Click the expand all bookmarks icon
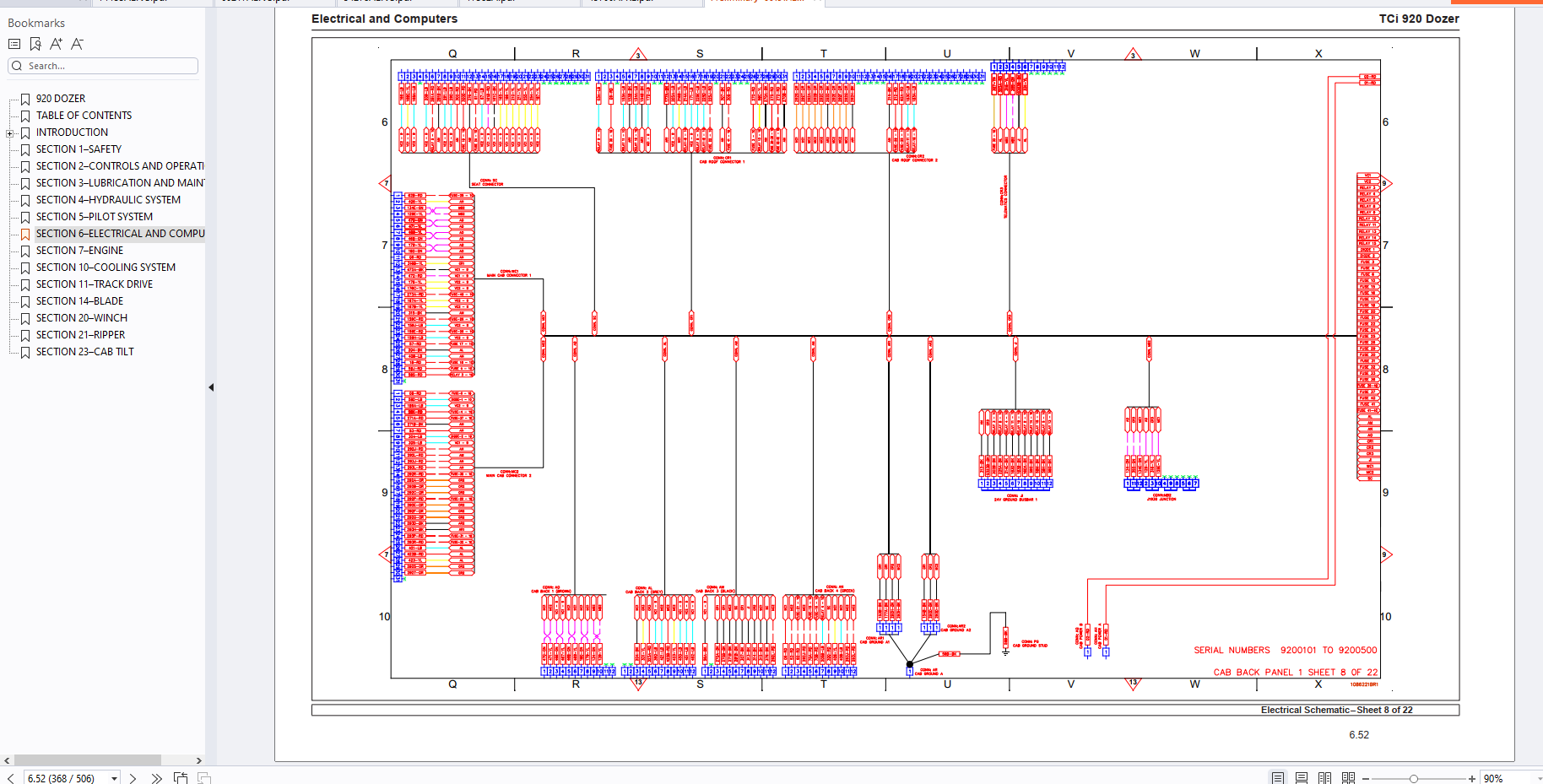Image resolution: width=1543 pixels, height=784 pixels. (14, 44)
